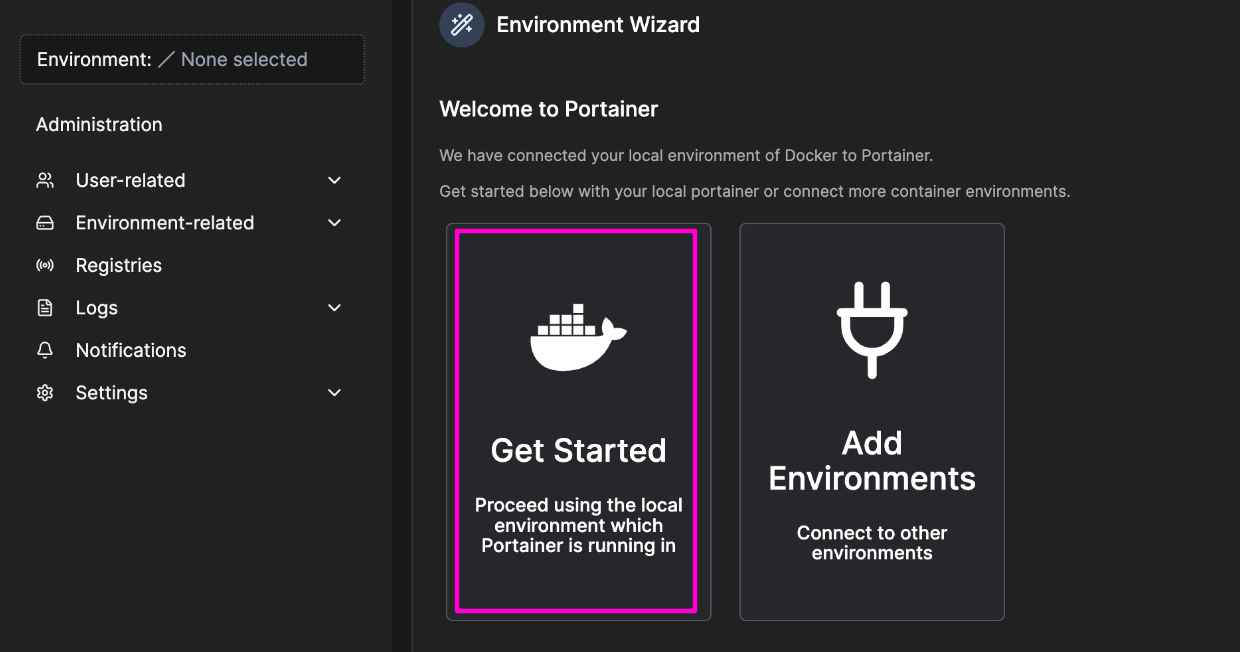Open the User-related menu label
The height and width of the screenshot is (652, 1240).
[131, 181]
